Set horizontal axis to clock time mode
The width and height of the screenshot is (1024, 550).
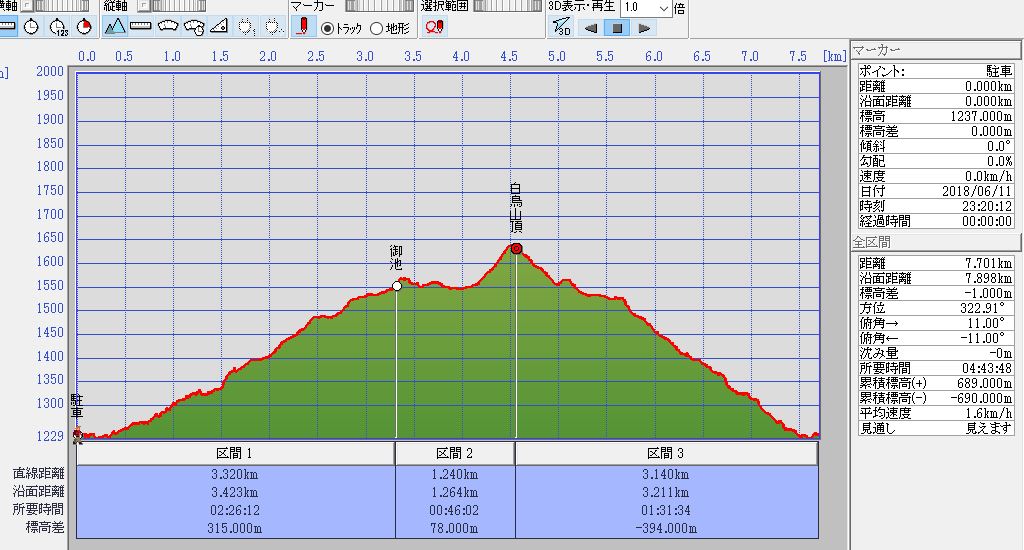click(31, 27)
